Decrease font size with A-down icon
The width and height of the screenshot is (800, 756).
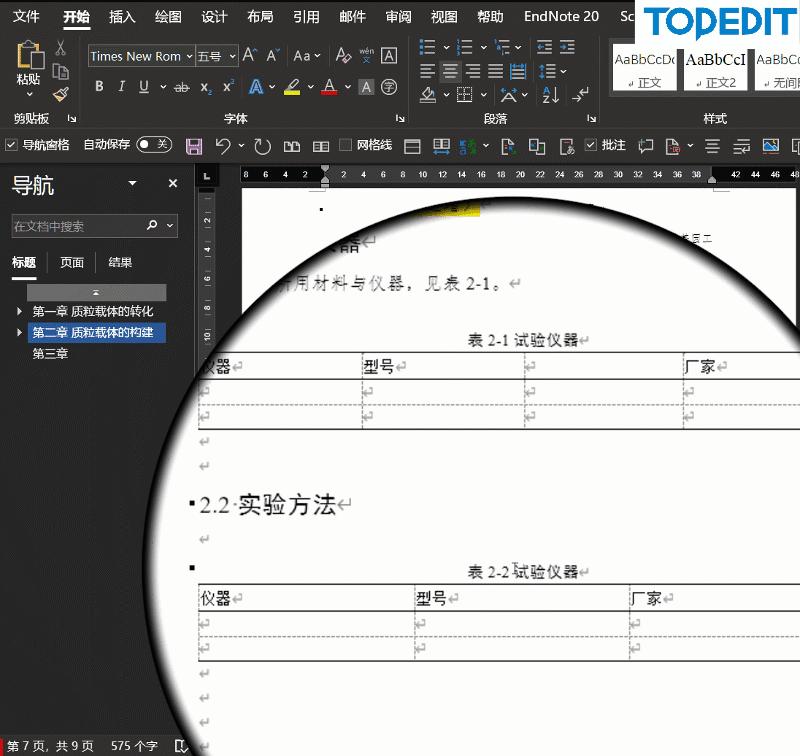pyautogui.click(x=272, y=55)
